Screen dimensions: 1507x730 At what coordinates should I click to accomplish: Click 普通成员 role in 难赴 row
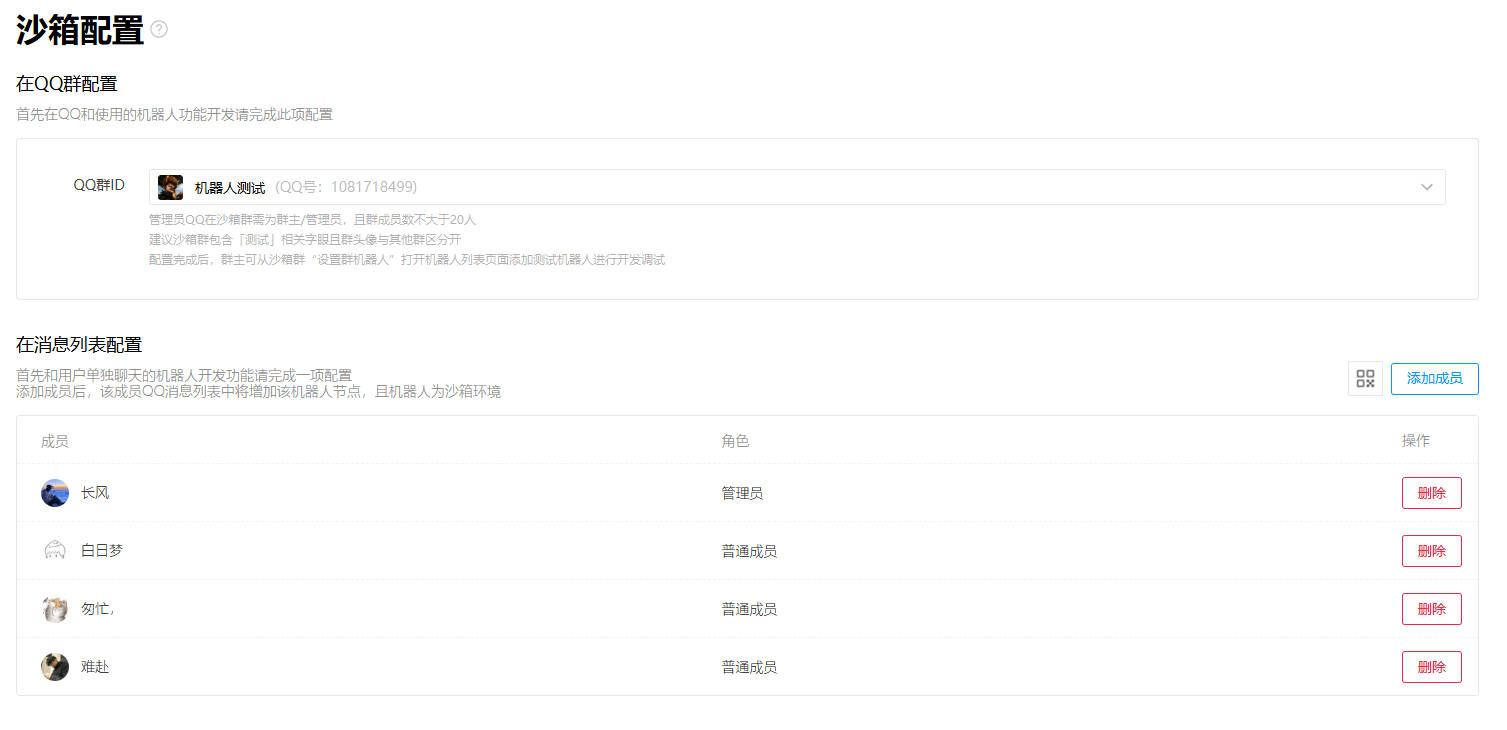[x=749, y=667]
